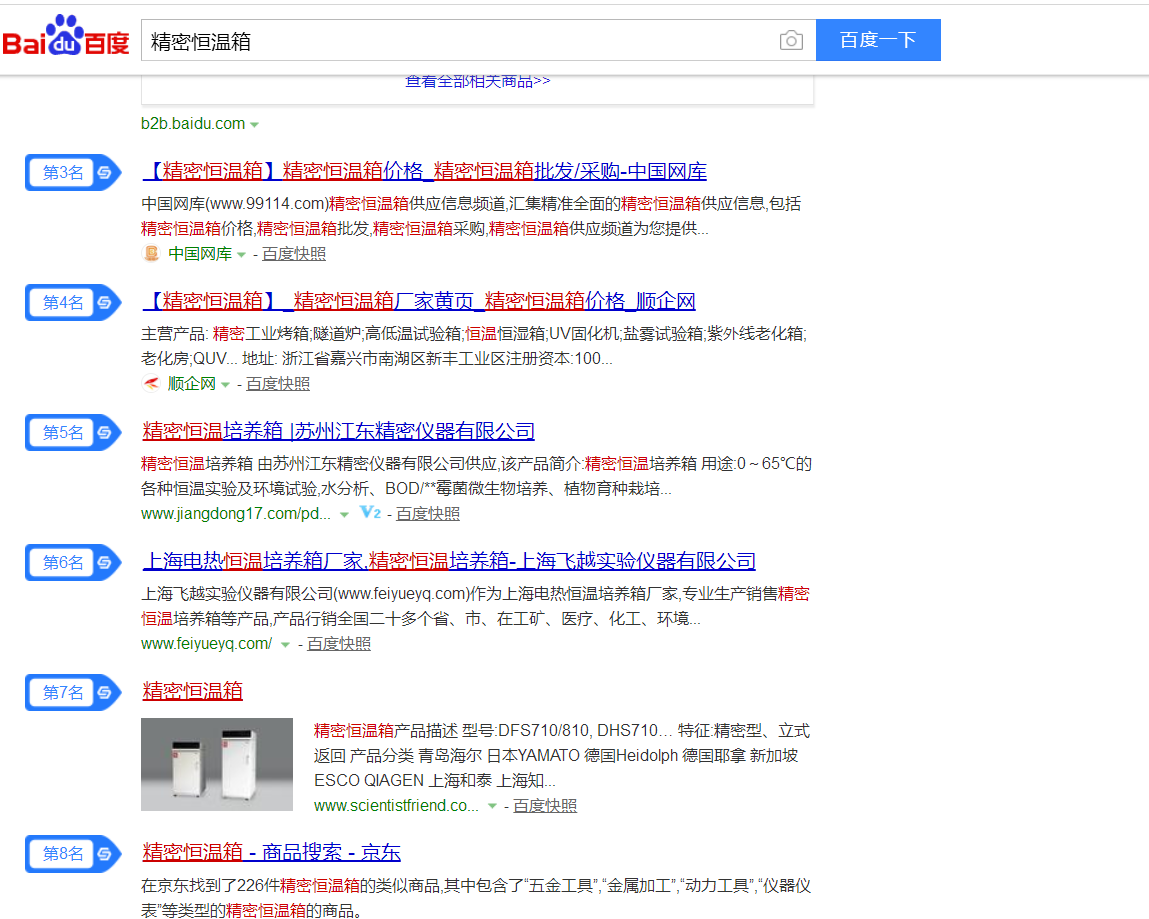Click the www.feiyueyq.com/ URL

(207, 643)
